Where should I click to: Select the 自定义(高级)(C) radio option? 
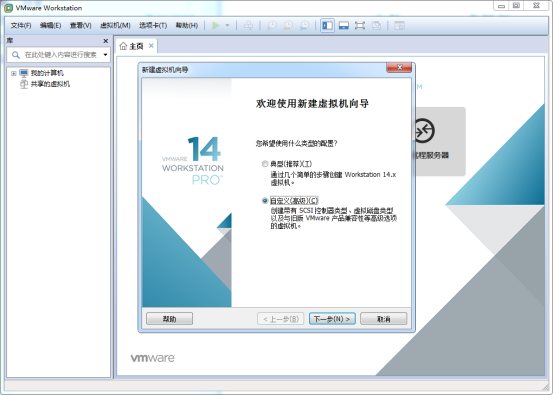265,201
